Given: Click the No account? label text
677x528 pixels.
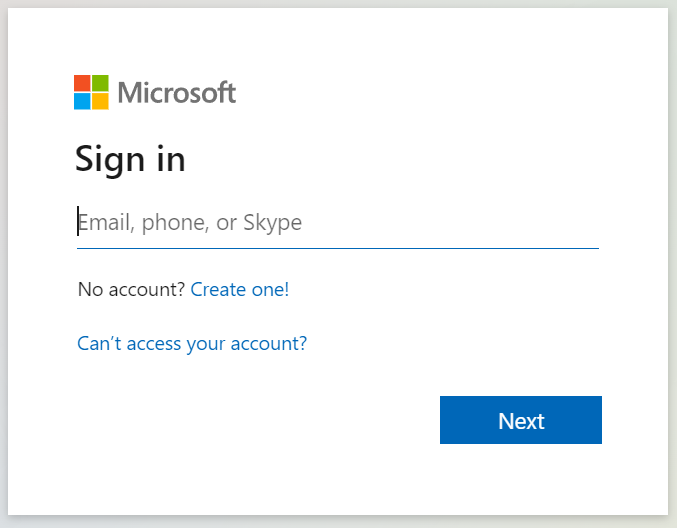Looking at the screenshot, I should [x=131, y=289].
